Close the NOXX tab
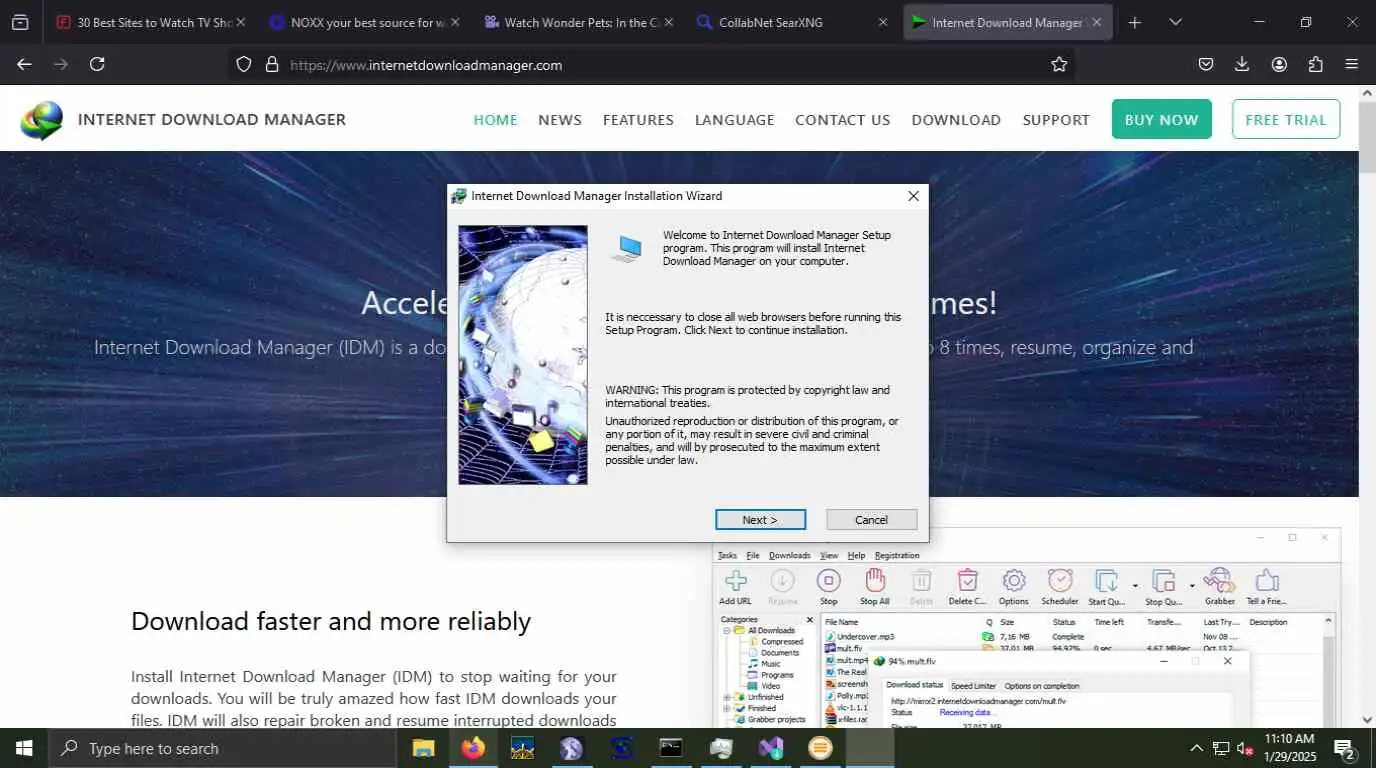 pyautogui.click(x=455, y=22)
